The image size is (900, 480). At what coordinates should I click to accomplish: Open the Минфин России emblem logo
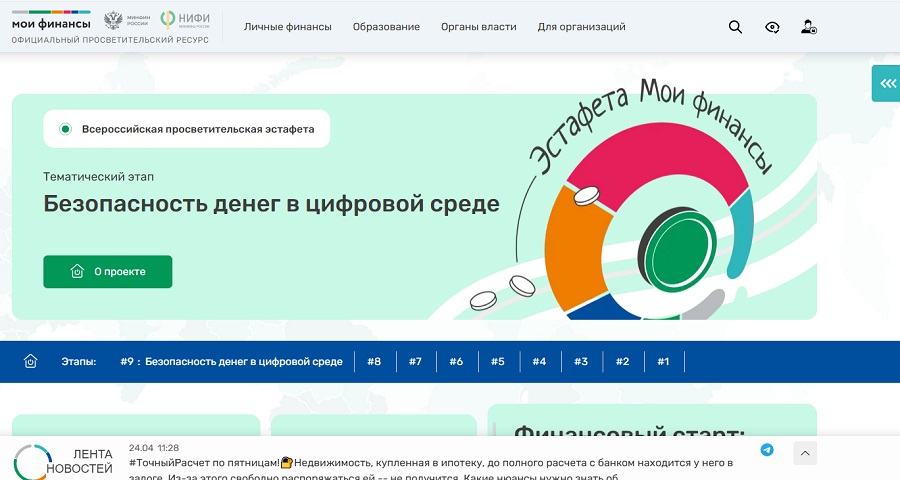pyautogui.click(x=127, y=20)
